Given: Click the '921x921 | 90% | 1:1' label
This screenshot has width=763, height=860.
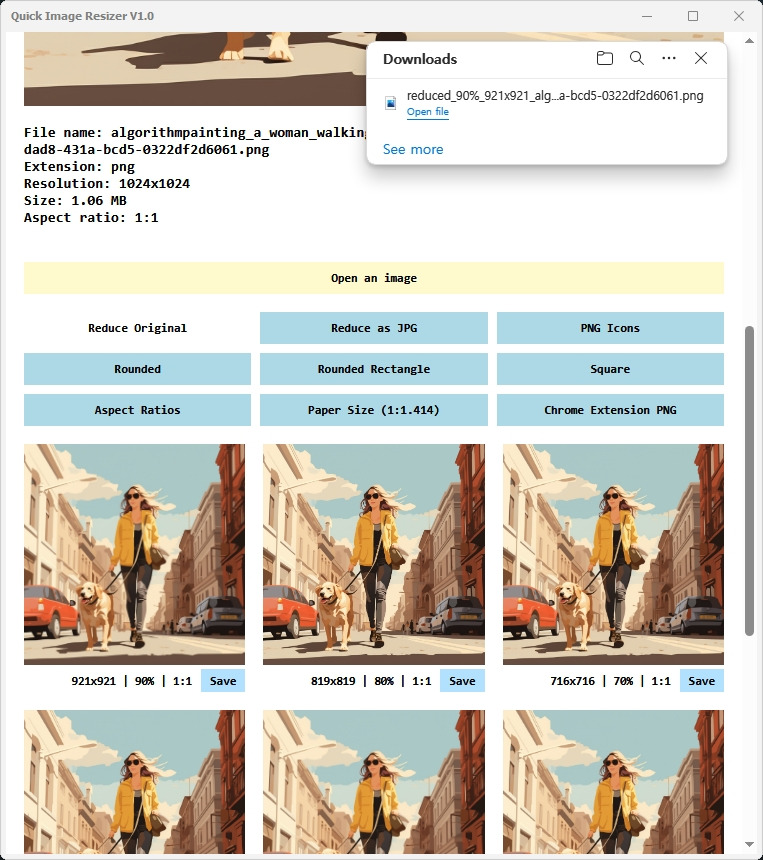Looking at the screenshot, I should point(132,681).
